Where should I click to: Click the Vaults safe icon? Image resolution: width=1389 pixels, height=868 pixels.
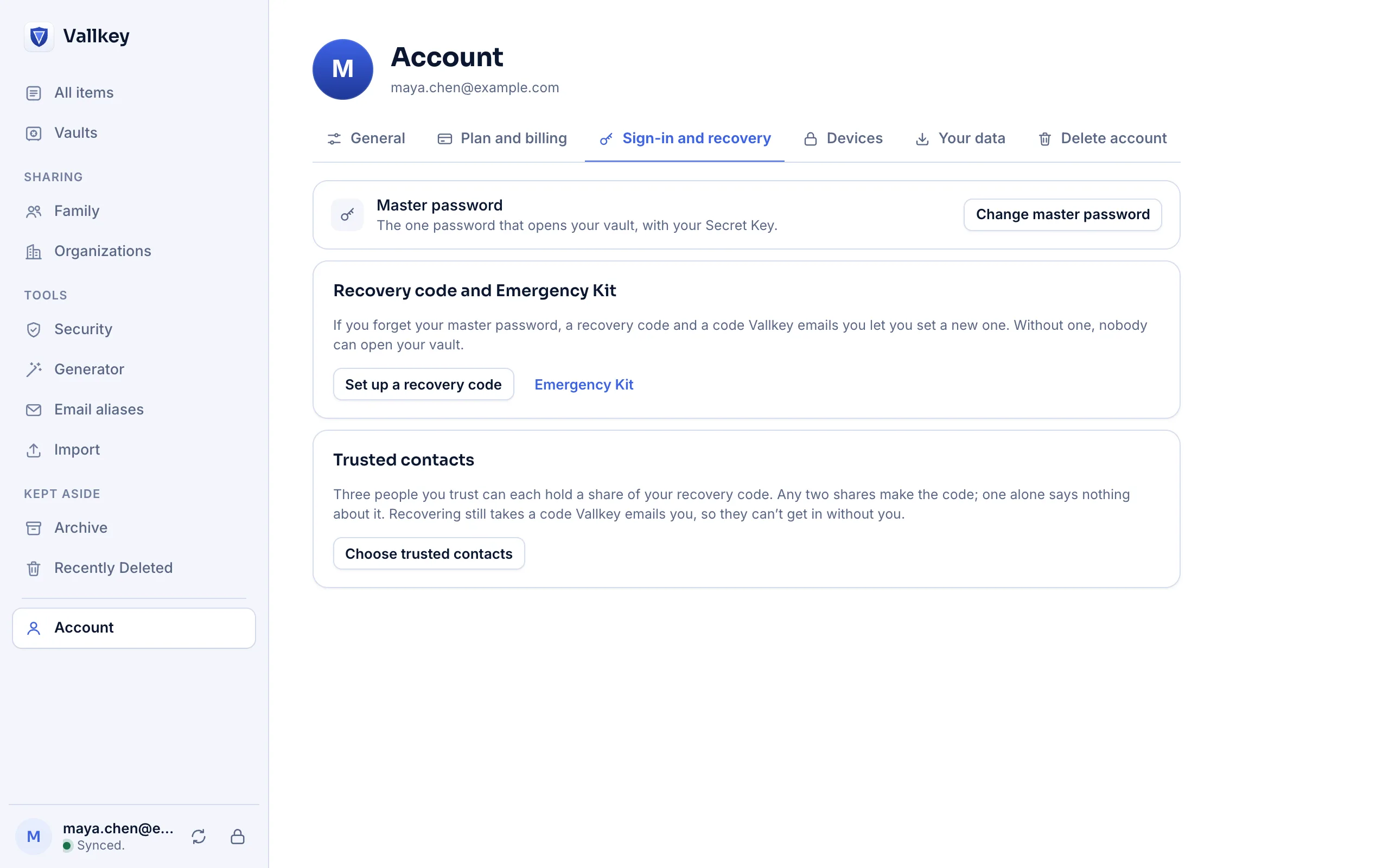[x=34, y=133]
